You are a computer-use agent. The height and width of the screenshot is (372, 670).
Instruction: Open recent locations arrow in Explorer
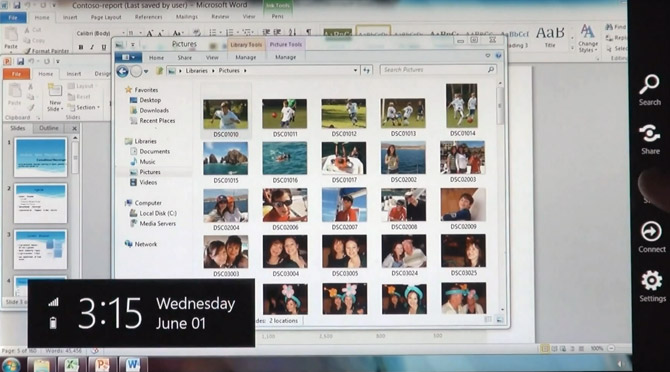pyautogui.click(x=146, y=72)
